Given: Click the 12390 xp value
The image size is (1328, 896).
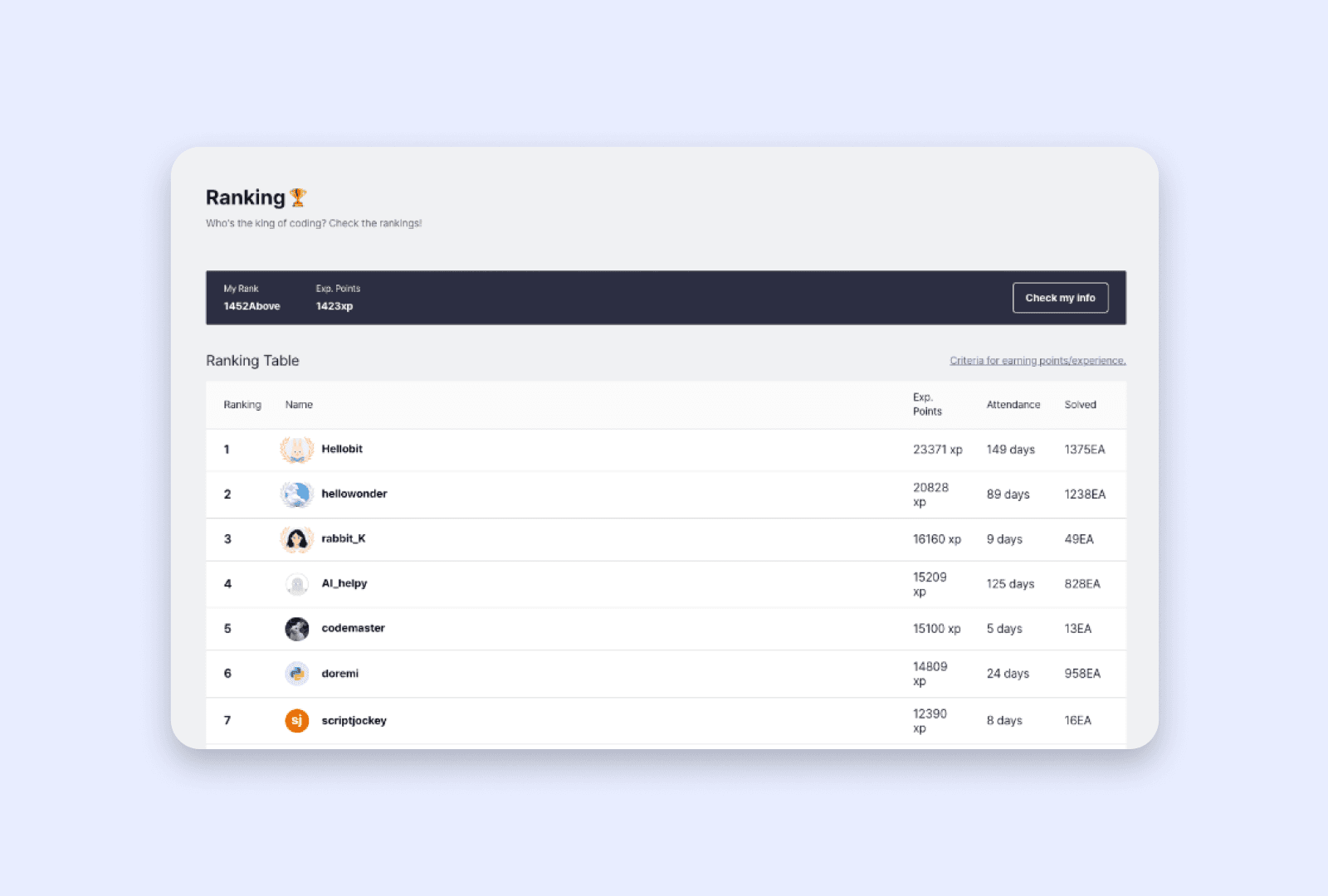Looking at the screenshot, I should pos(930,721).
